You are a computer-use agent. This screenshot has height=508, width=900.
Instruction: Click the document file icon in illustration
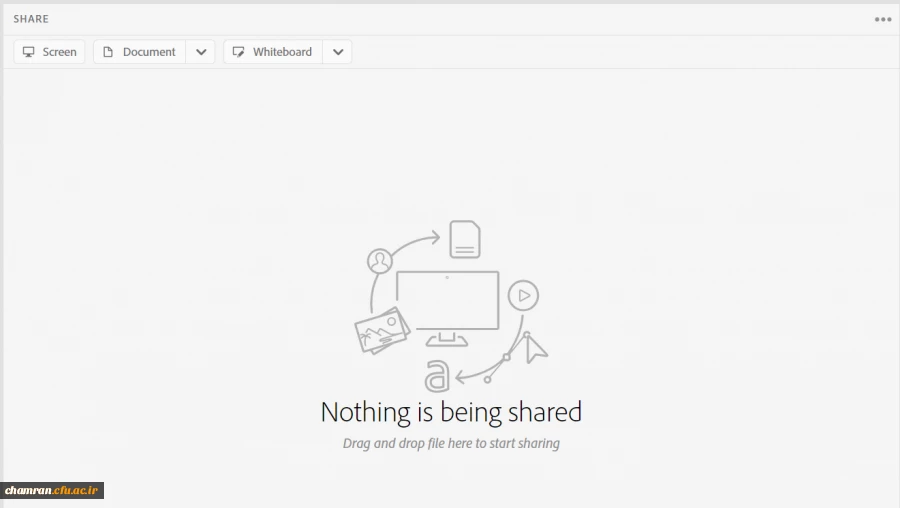pyautogui.click(x=464, y=240)
